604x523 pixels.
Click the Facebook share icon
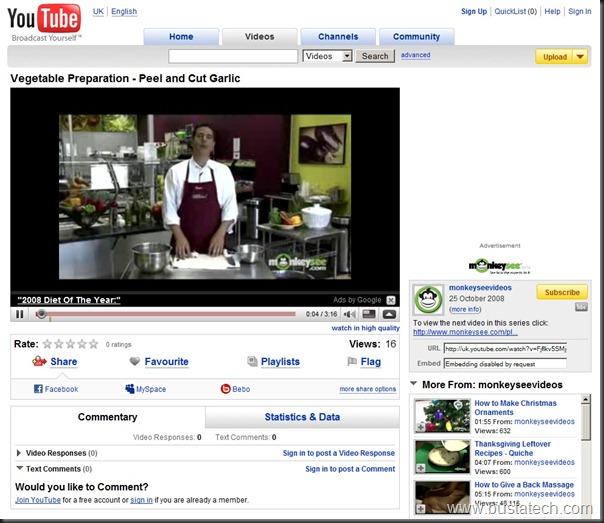pos(38,389)
